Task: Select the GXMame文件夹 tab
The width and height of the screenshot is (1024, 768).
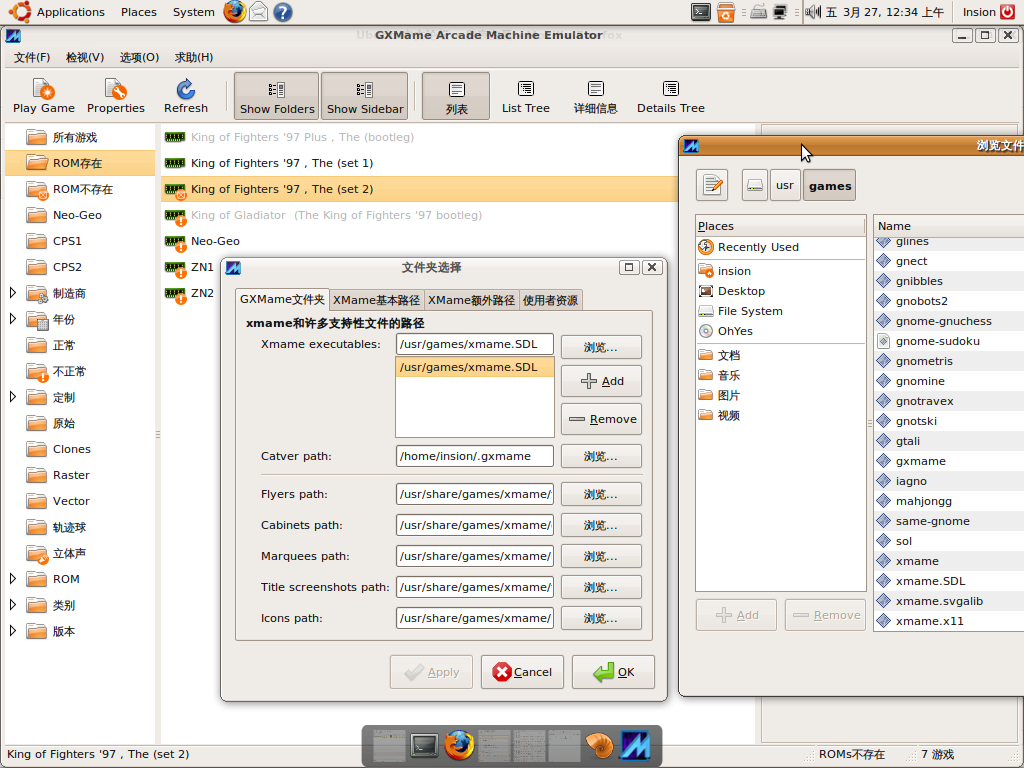Action: [282, 299]
